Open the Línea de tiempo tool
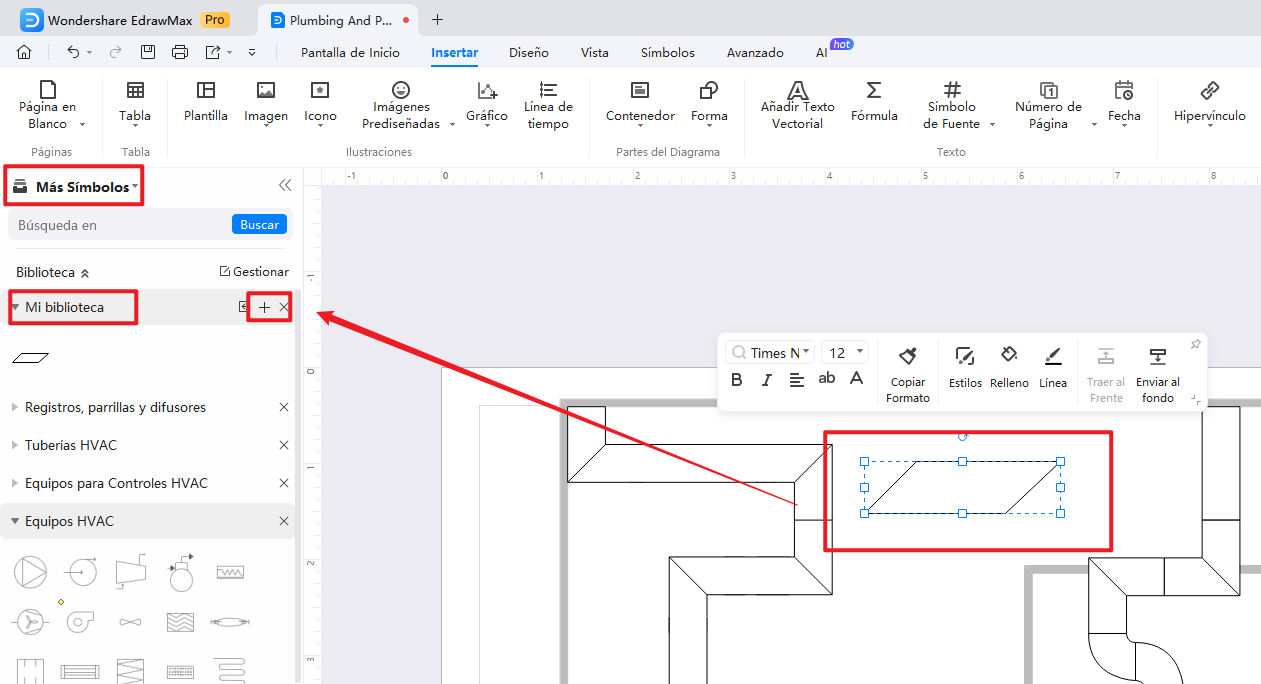1261x684 pixels. pos(547,92)
